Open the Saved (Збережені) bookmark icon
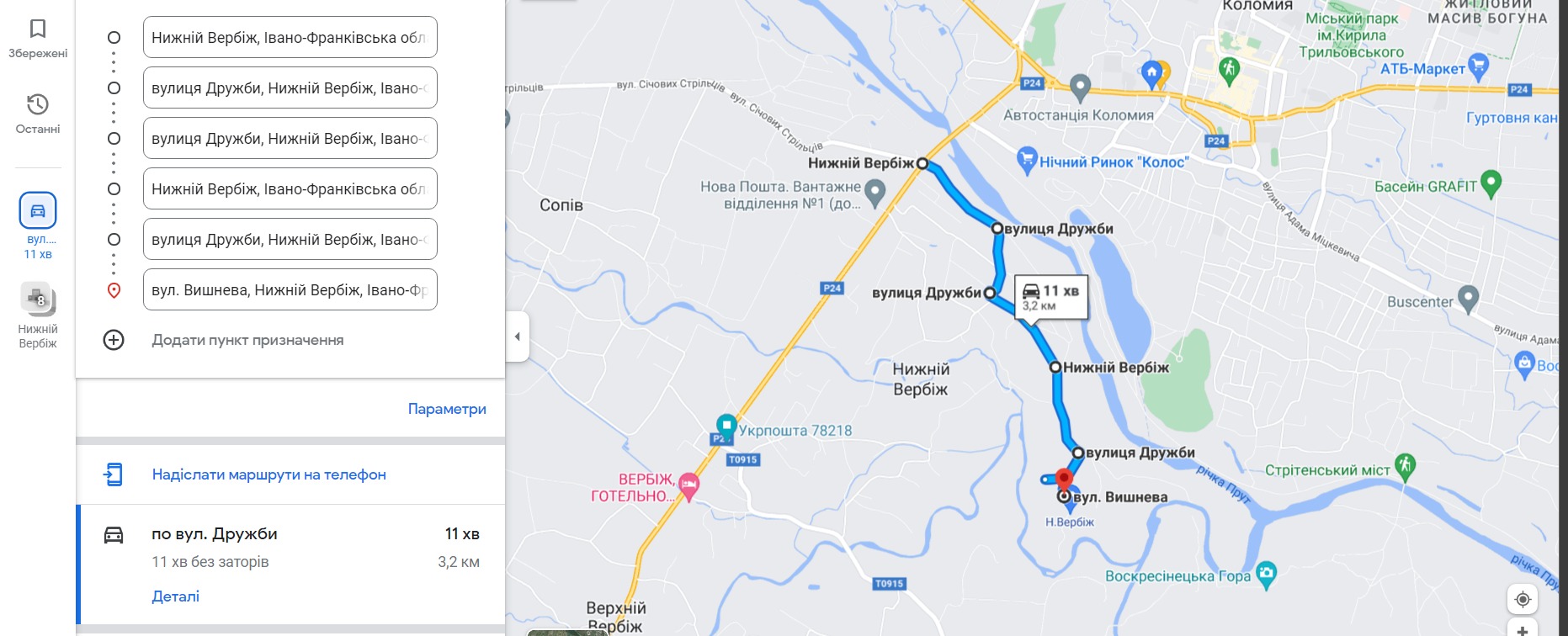Image resolution: width=1568 pixels, height=636 pixels. [38, 30]
